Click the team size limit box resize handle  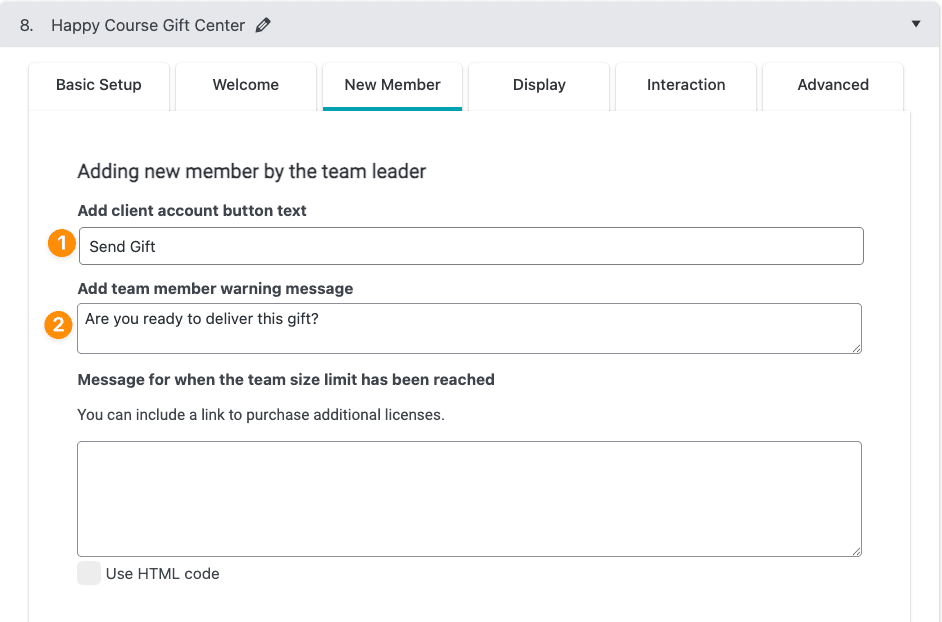(x=856, y=551)
